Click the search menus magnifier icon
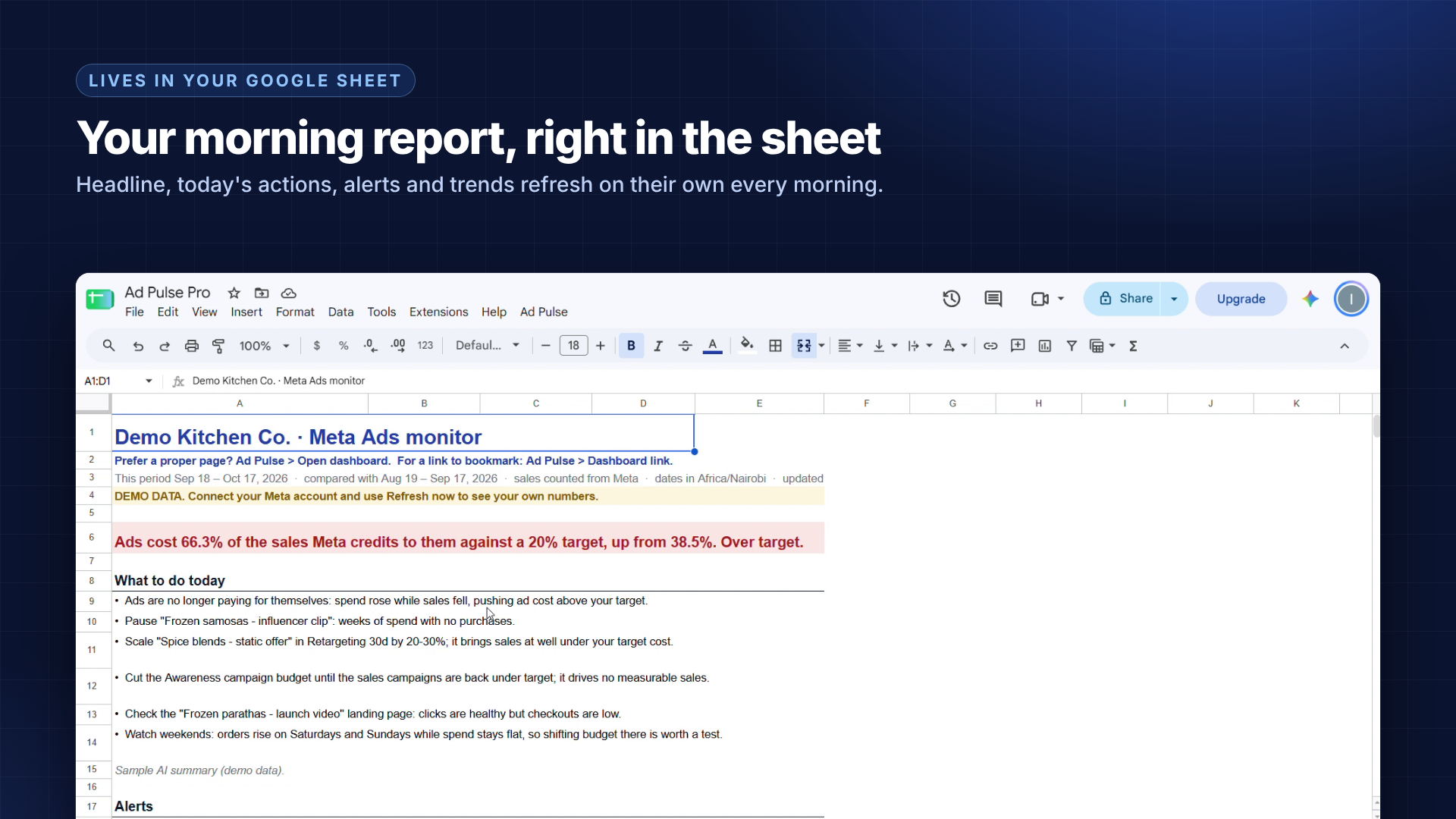This screenshot has width=1456, height=819. (x=108, y=346)
